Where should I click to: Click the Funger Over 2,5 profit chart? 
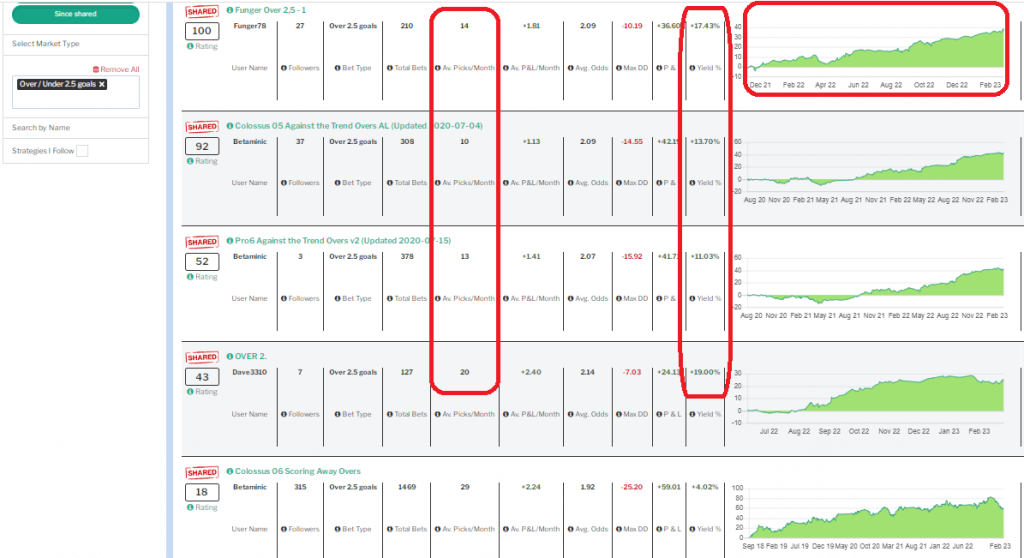tap(875, 50)
